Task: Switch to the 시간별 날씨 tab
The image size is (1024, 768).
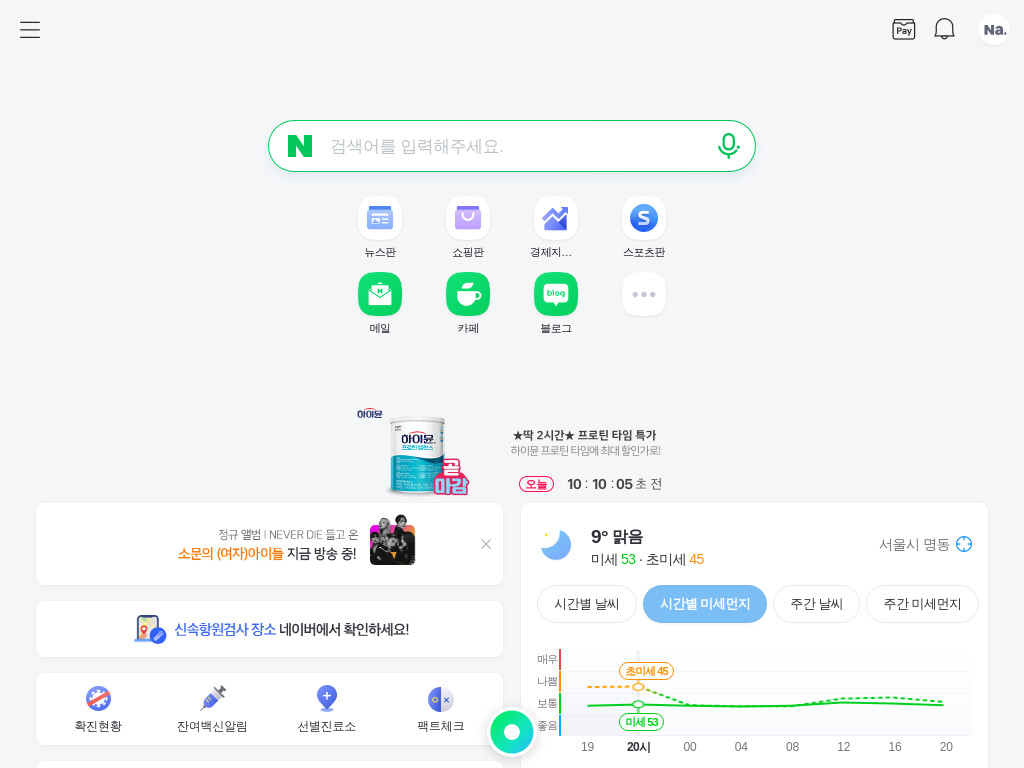Action: (x=586, y=604)
